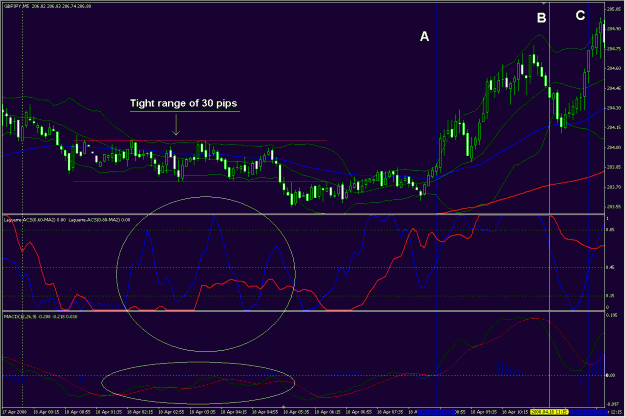Click the 17 Apr 2008 date label

(14, 411)
